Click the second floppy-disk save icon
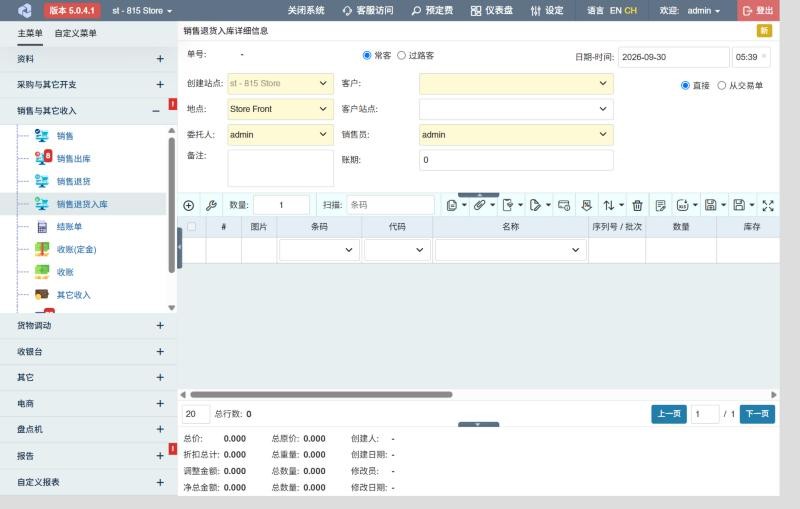 tap(739, 205)
